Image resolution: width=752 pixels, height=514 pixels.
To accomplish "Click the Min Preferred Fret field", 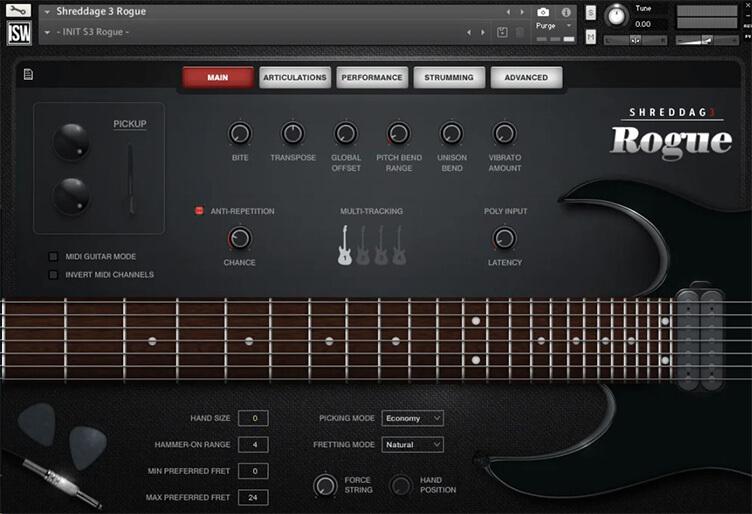I will [x=253, y=471].
